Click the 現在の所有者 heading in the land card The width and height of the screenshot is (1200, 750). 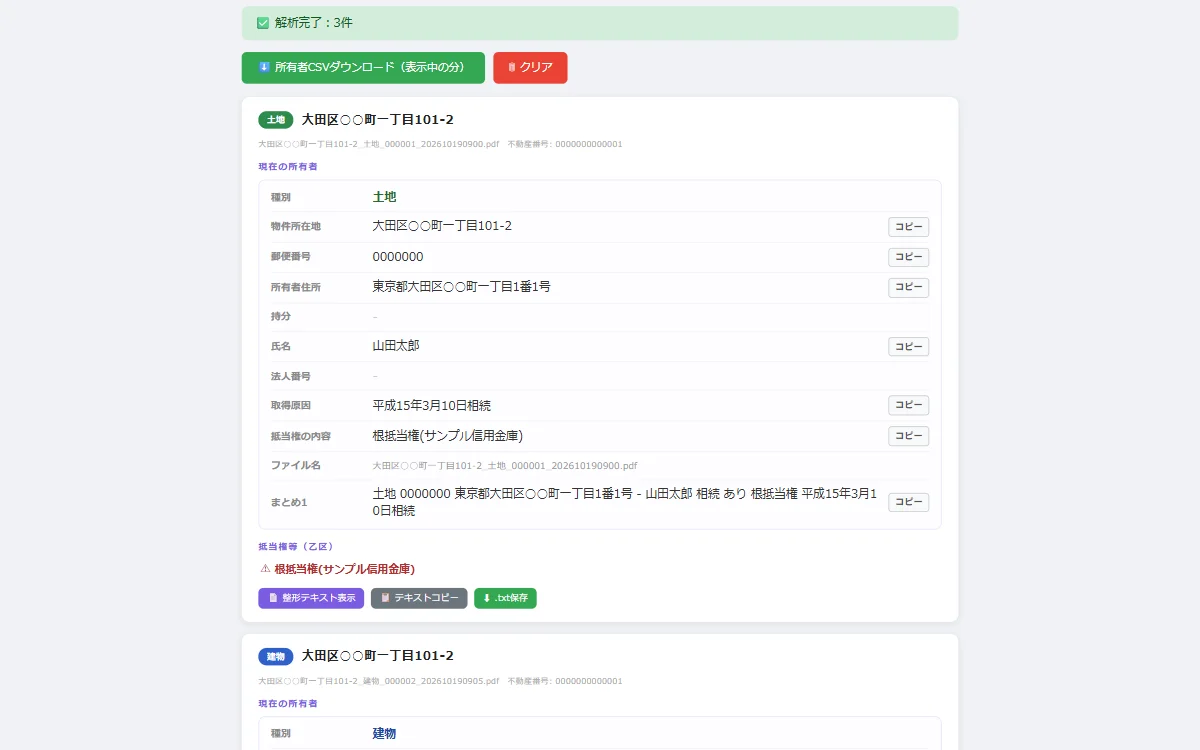(x=288, y=166)
